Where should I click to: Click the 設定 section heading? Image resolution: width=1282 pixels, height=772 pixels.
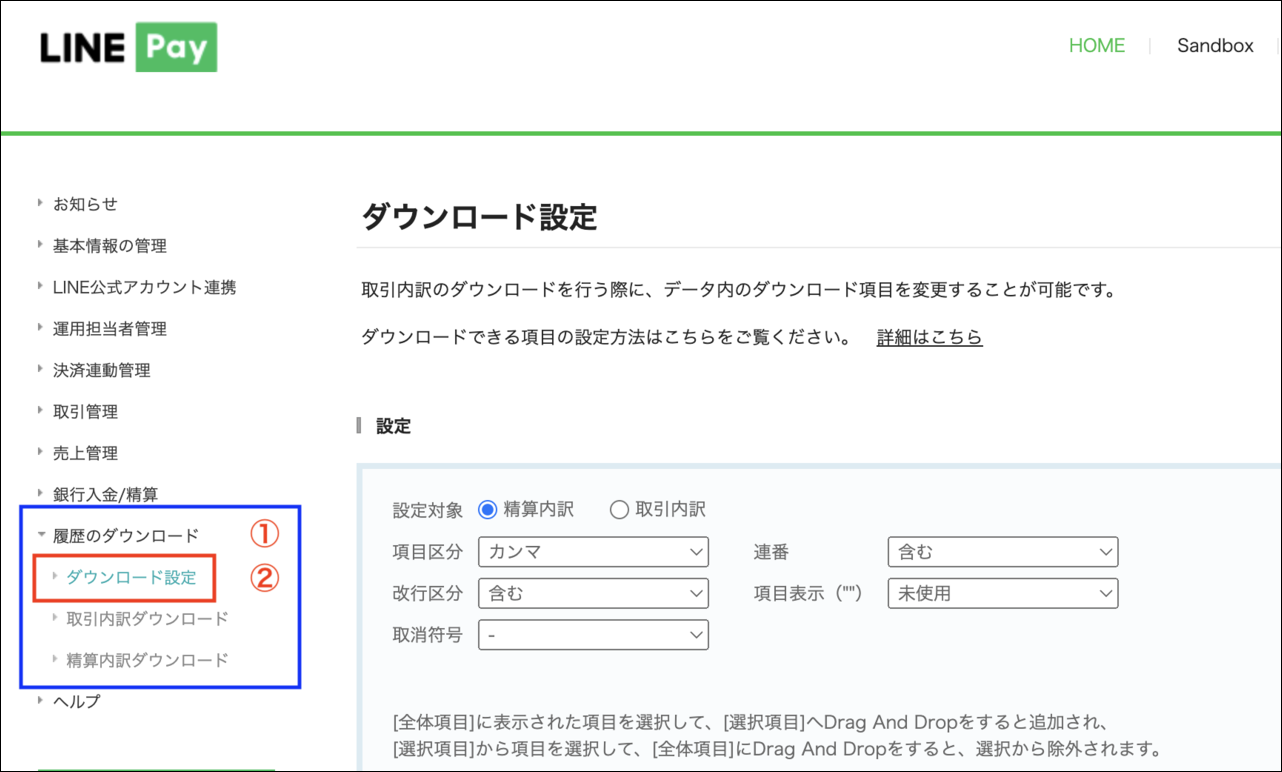393,426
